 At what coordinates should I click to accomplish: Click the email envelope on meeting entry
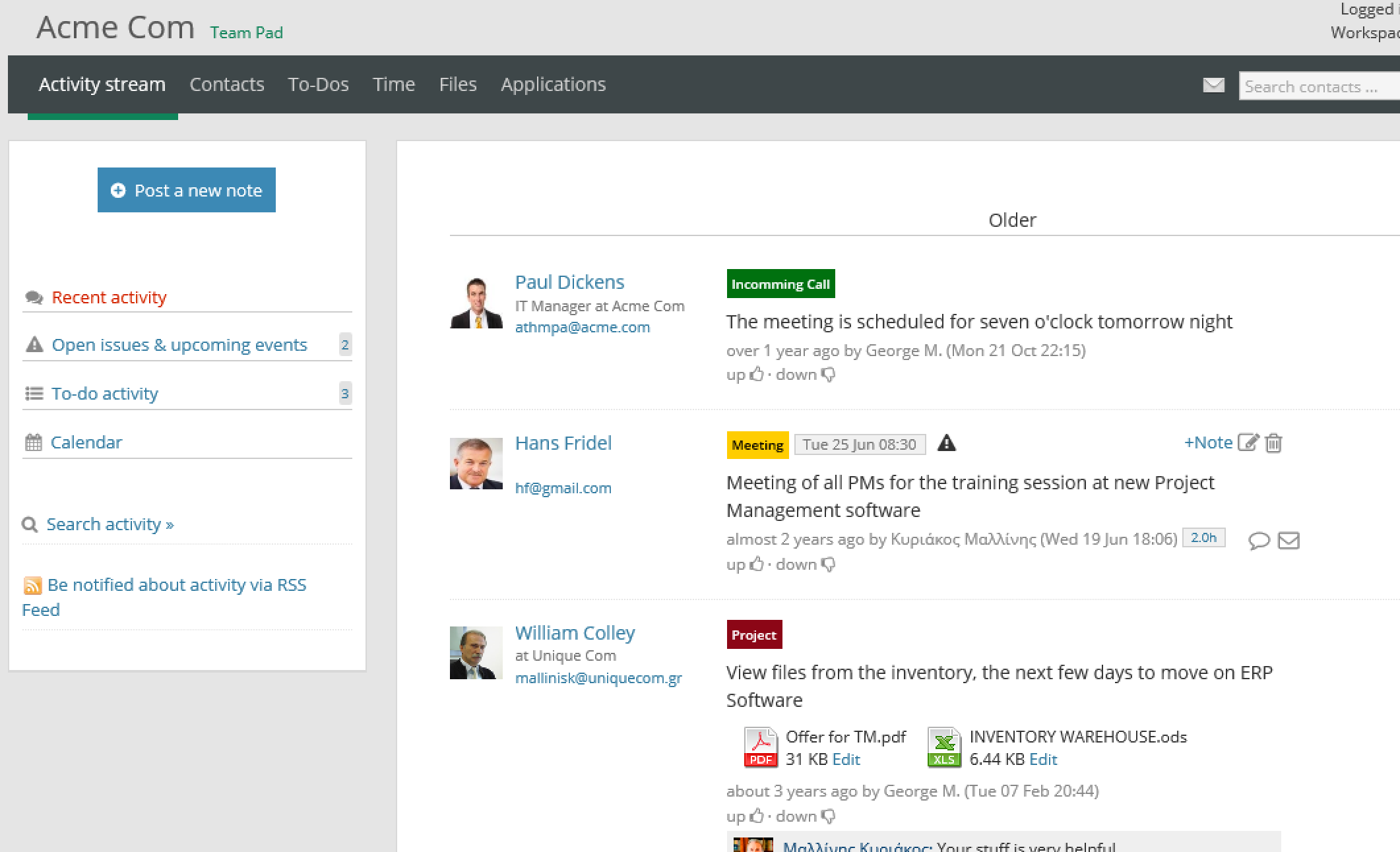1289,541
